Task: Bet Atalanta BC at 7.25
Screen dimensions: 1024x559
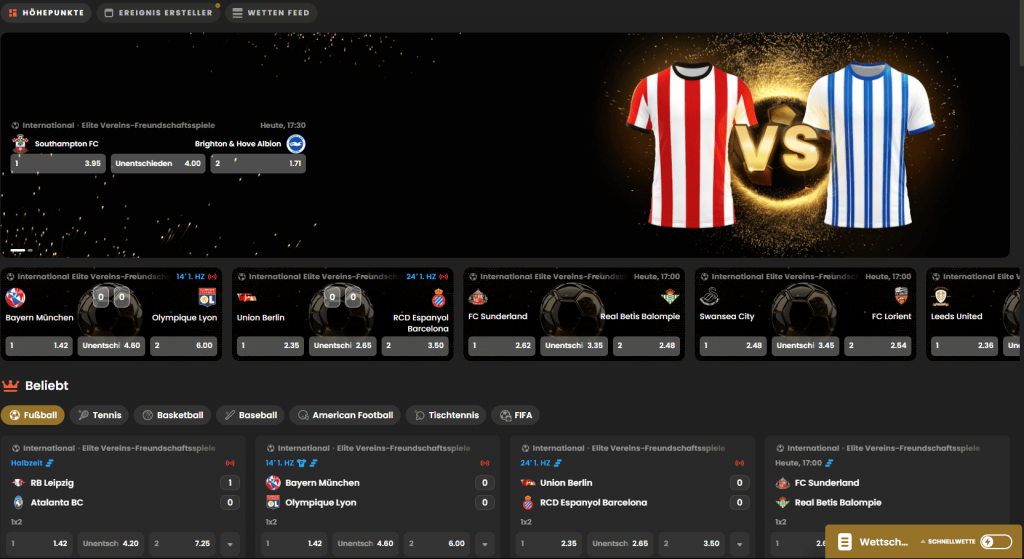Action: (182, 543)
